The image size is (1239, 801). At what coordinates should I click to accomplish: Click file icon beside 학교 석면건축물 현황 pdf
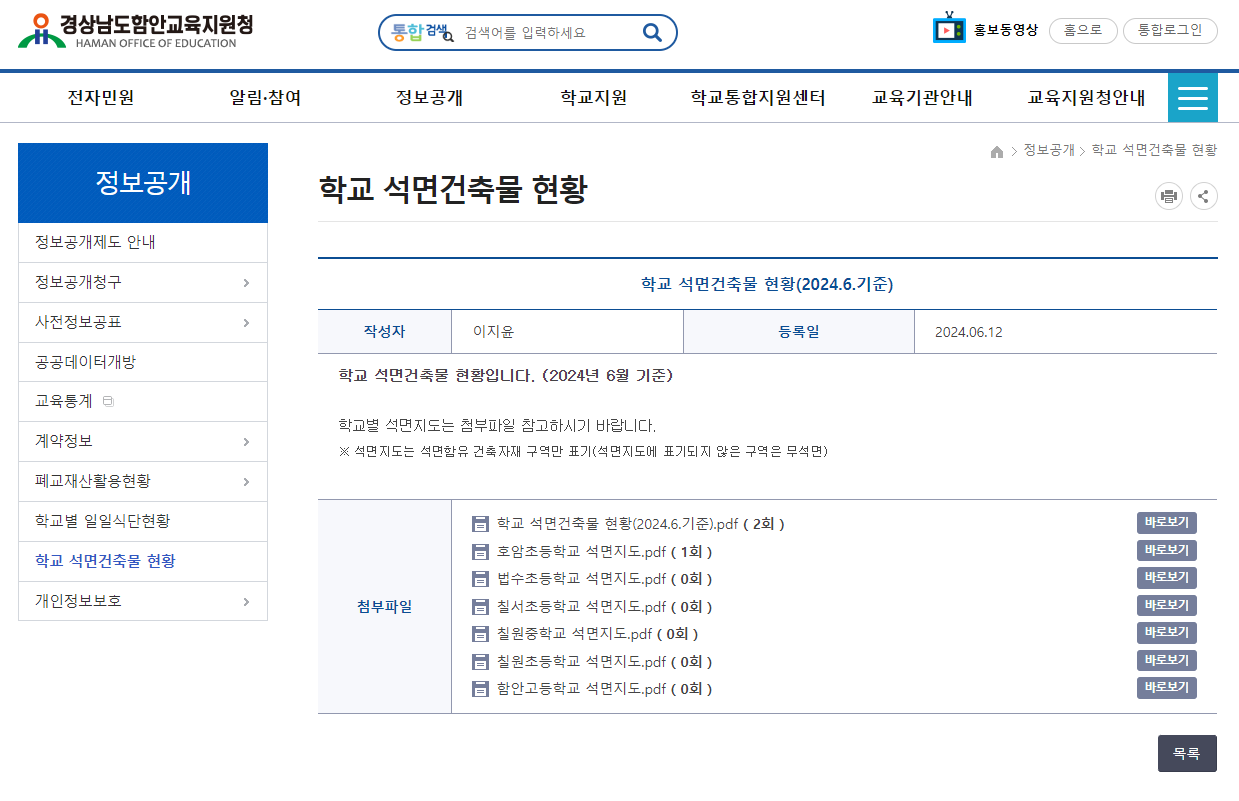click(480, 524)
